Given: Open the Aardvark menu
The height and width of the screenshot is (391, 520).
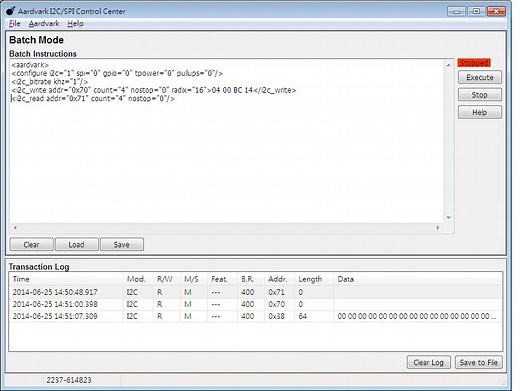Looking at the screenshot, I should [x=44, y=24].
